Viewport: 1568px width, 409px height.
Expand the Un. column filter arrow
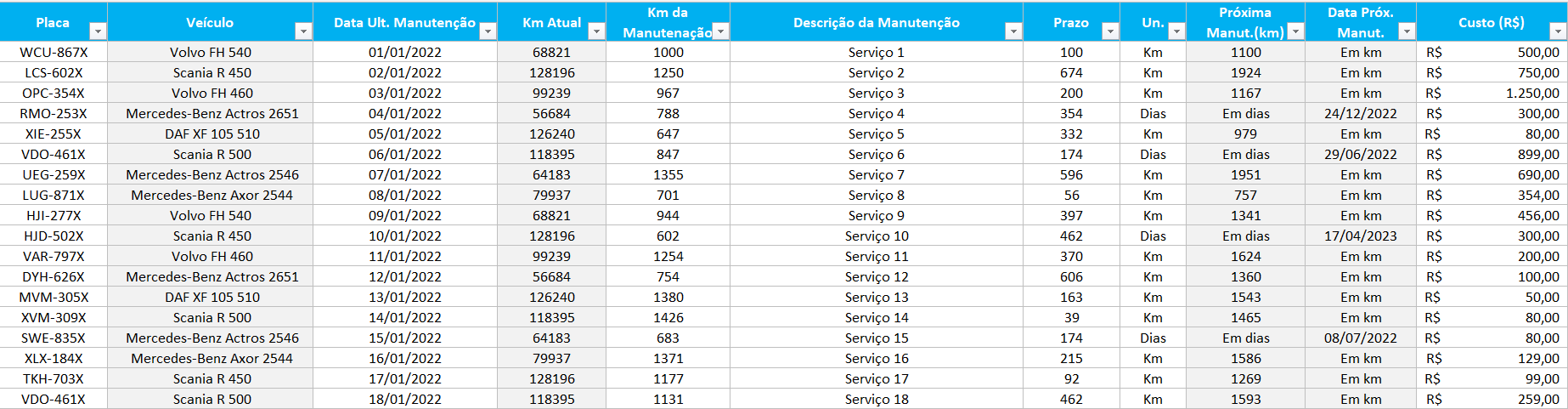click(x=1176, y=31)
